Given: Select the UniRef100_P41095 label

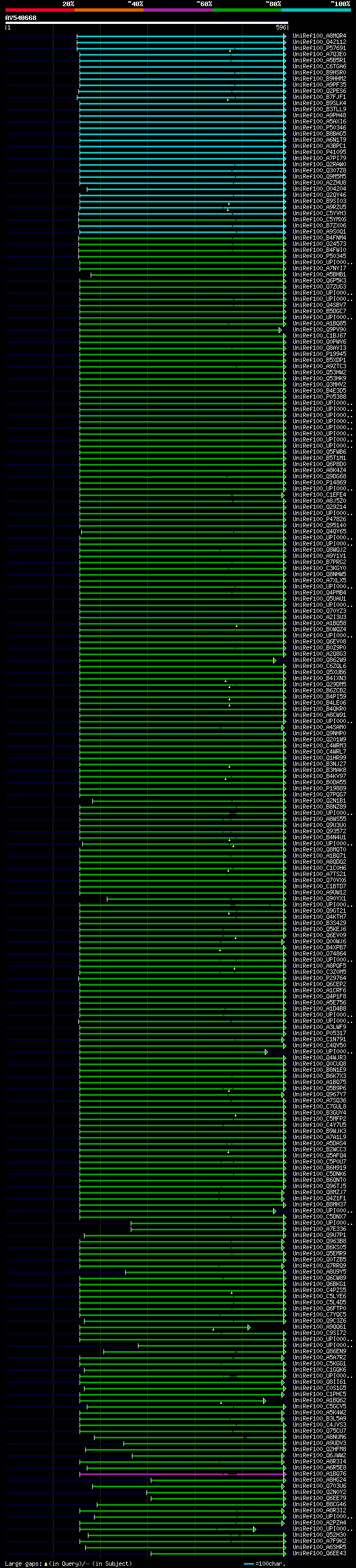Looking at the screenshot, I should pos(319,152).
